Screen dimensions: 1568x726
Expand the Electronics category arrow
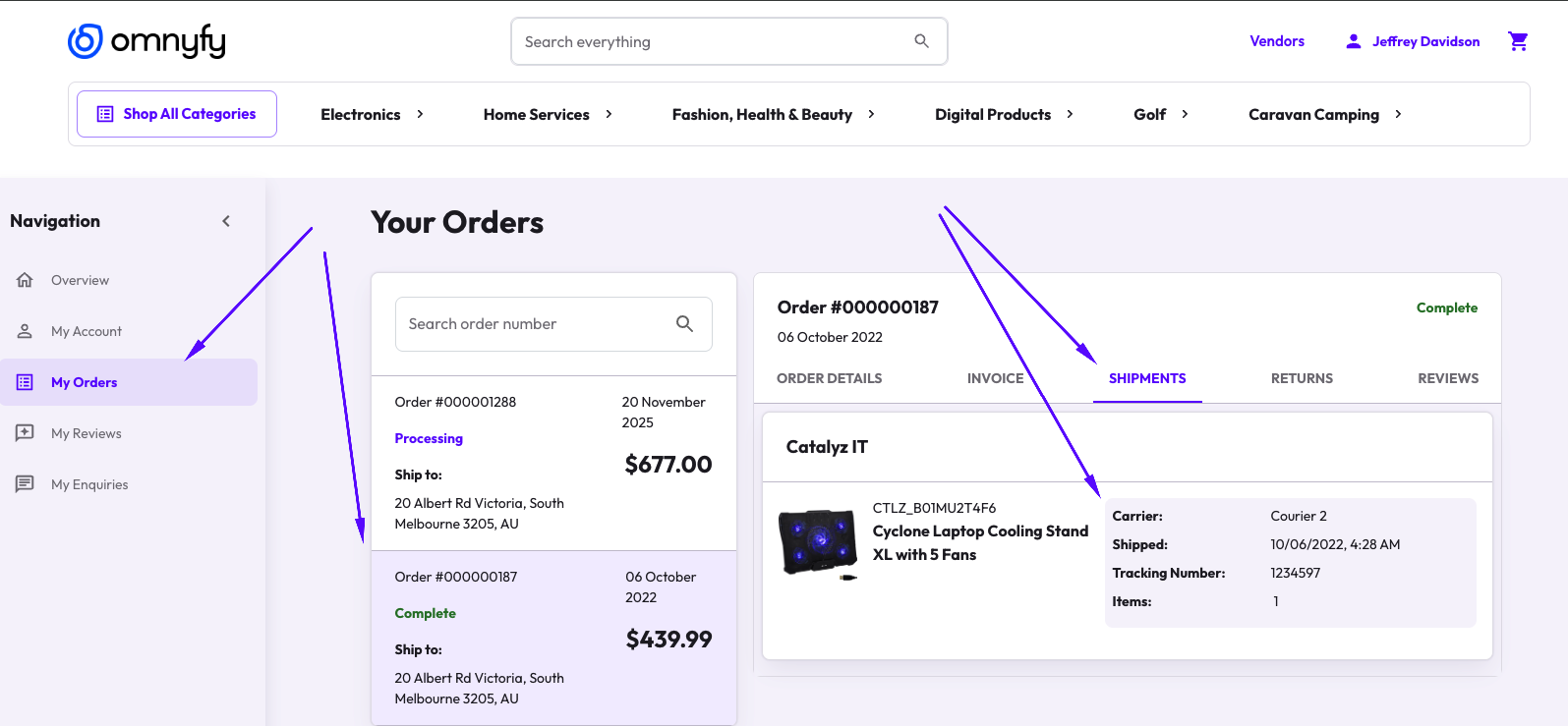tap(420, 114)
